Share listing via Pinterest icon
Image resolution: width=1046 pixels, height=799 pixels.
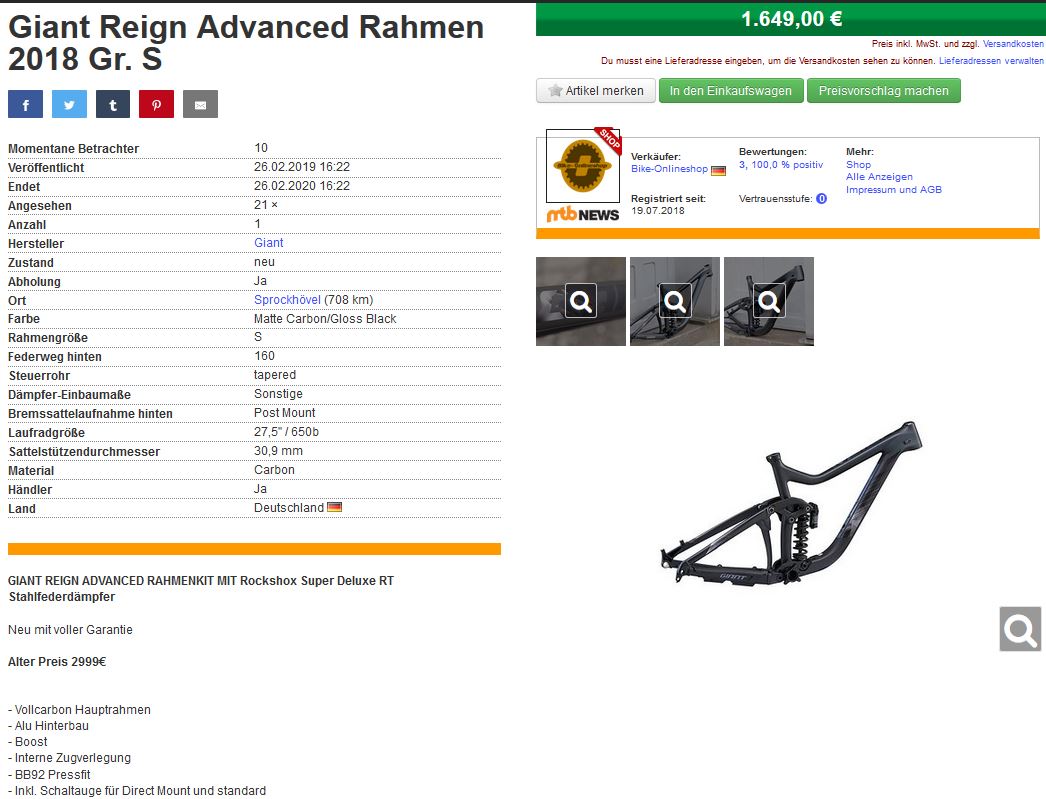(157, 104)
